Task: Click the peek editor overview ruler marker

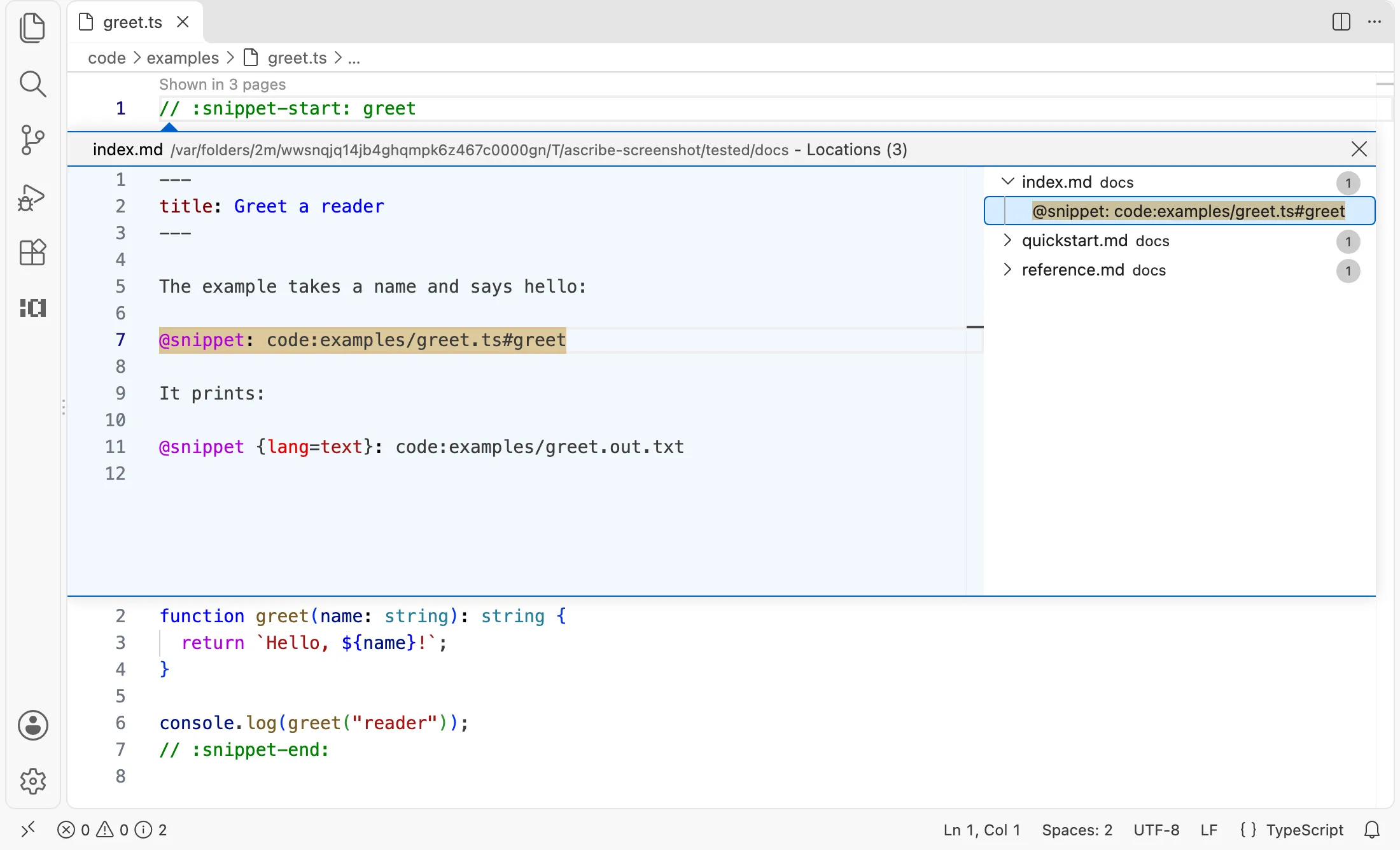Action: click(x=975, y=327)
